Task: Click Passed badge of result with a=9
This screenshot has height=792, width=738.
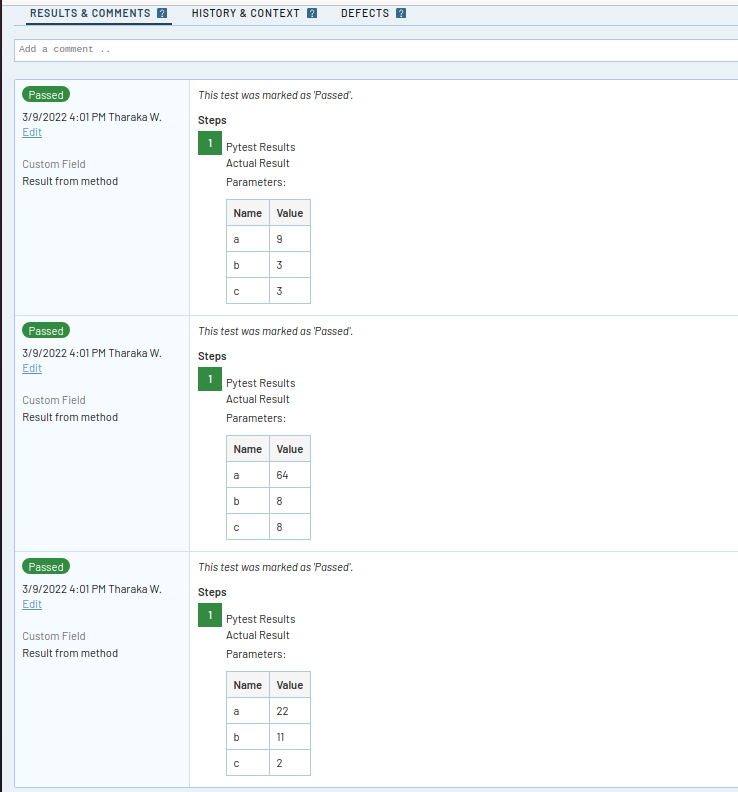Action: (x=46, y=95)
